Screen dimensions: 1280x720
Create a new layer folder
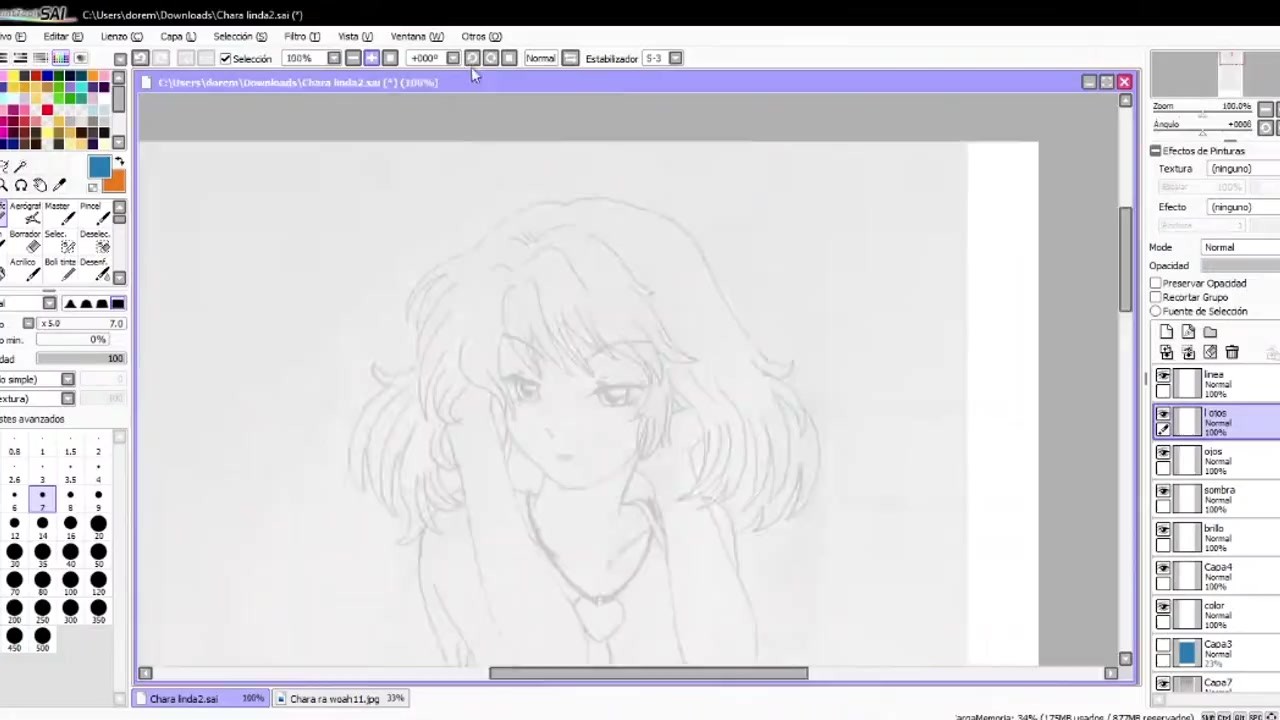1210,332
